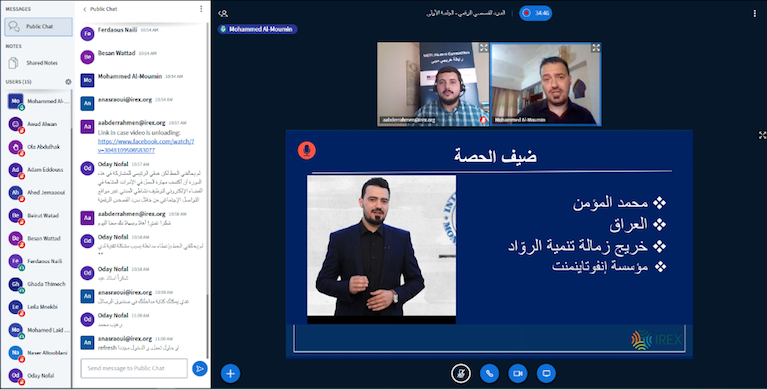This screenshot has height=390, width=767.
Task: Select user Mohamed Laid
Action: tap(39, 330)
